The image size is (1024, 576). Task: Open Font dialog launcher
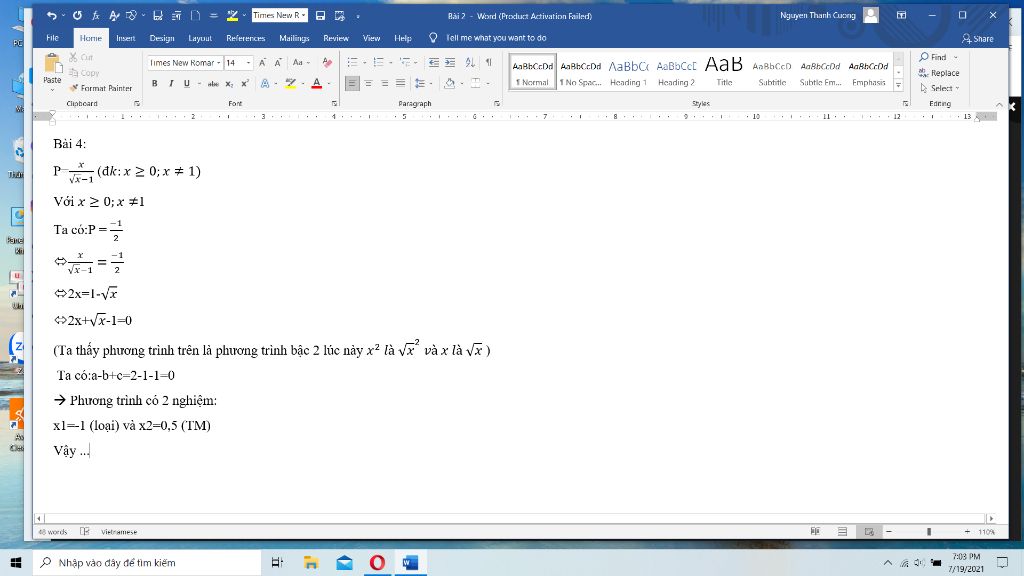[x=334, y=103]
